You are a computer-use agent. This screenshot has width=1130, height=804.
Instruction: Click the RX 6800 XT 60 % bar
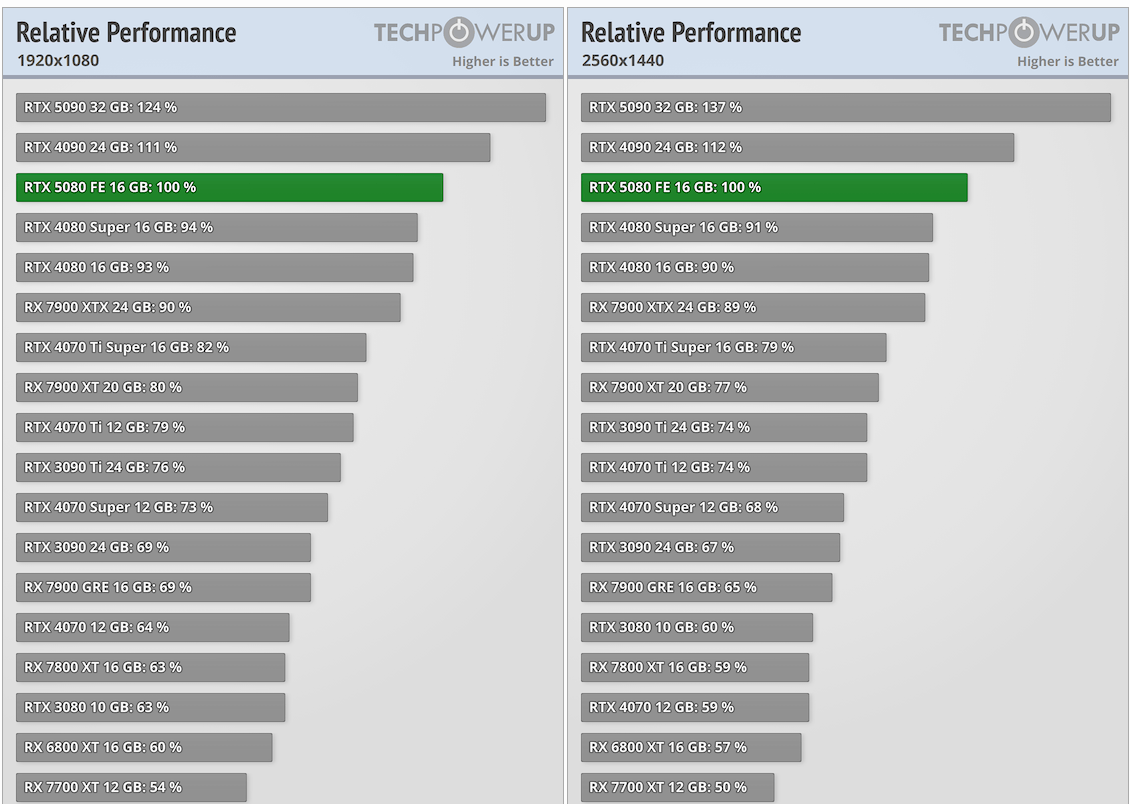pyautogui.click(x=144, y=747)
